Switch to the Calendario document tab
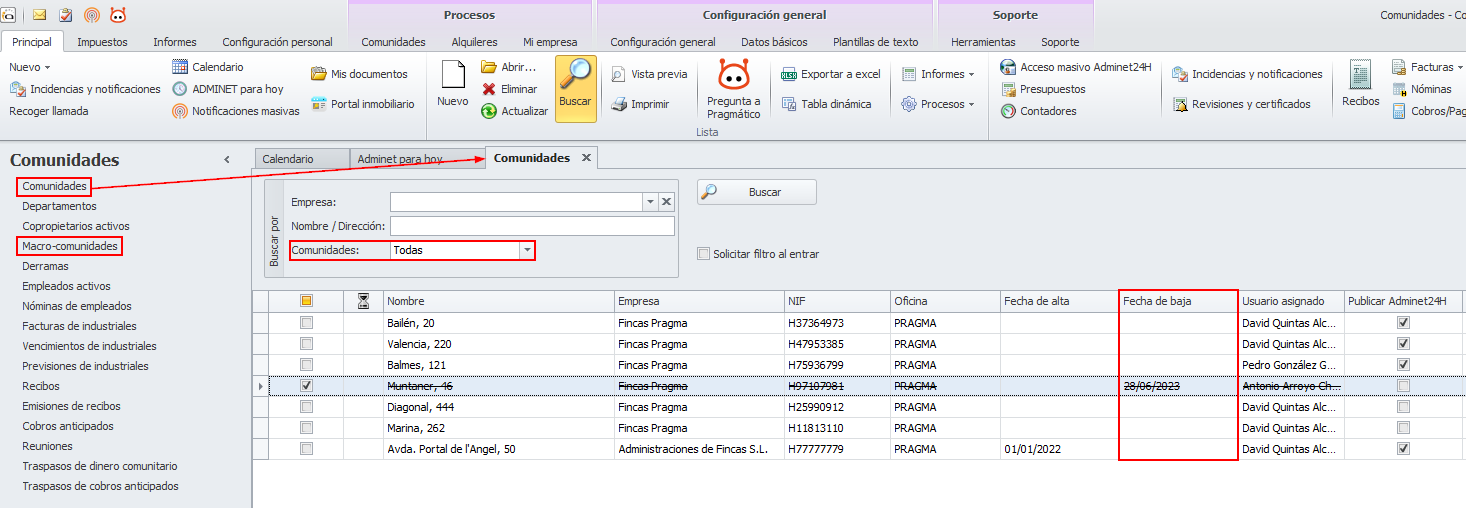 tap(287, 159)
